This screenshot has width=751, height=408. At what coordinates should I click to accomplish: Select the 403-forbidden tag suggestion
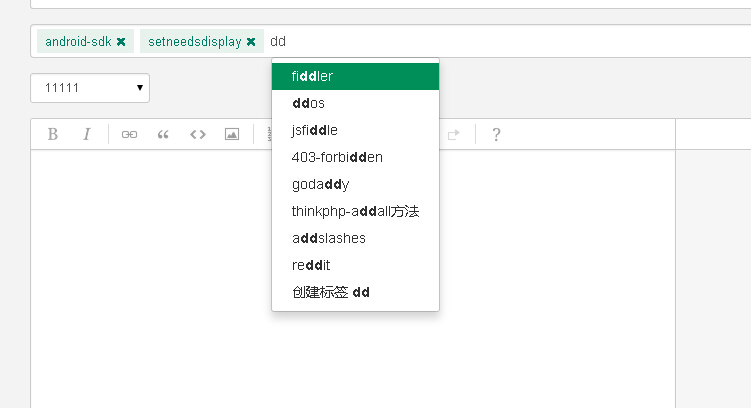[355, 157]
